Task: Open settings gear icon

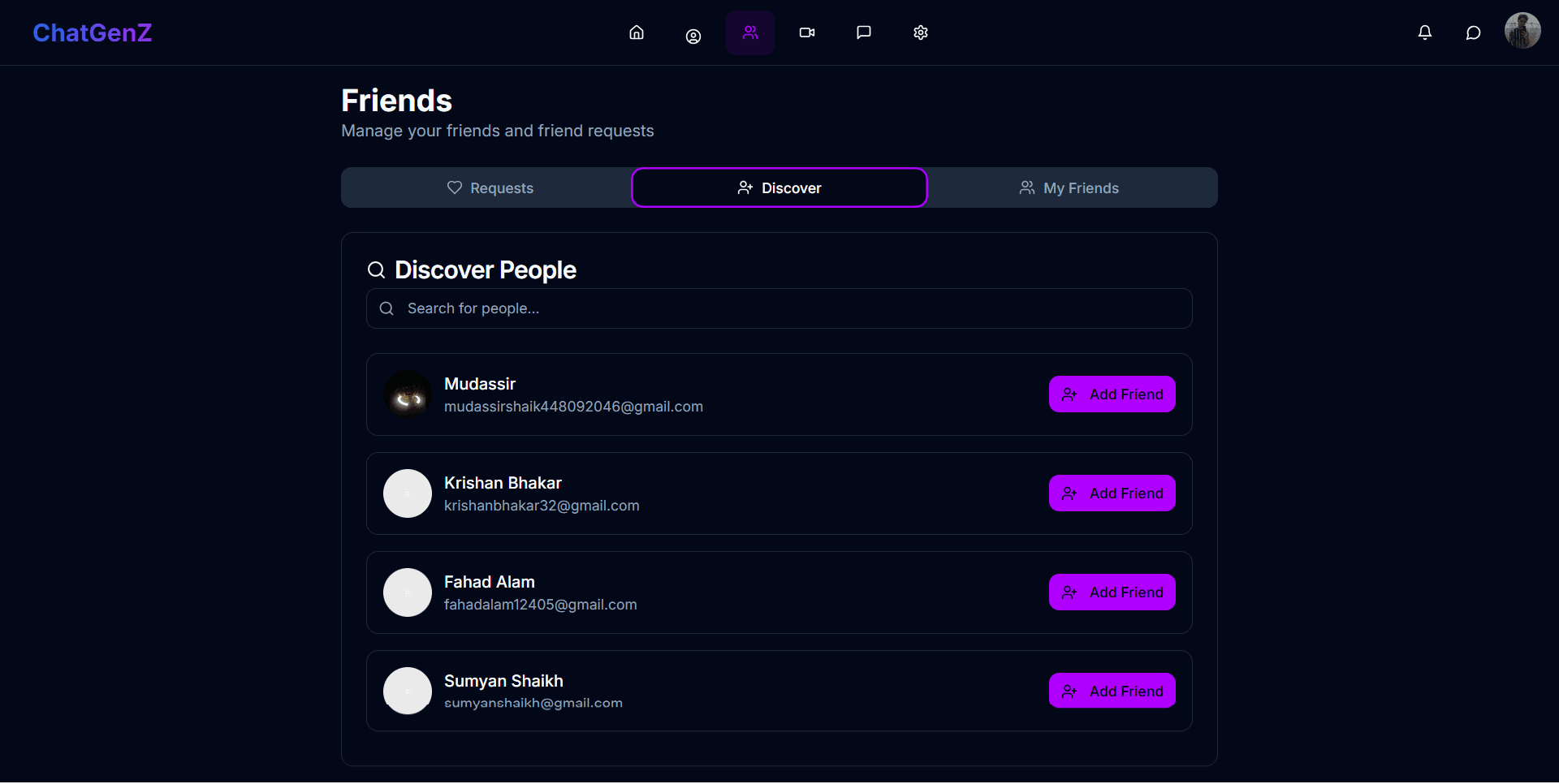Action: (x=921, y=32)
